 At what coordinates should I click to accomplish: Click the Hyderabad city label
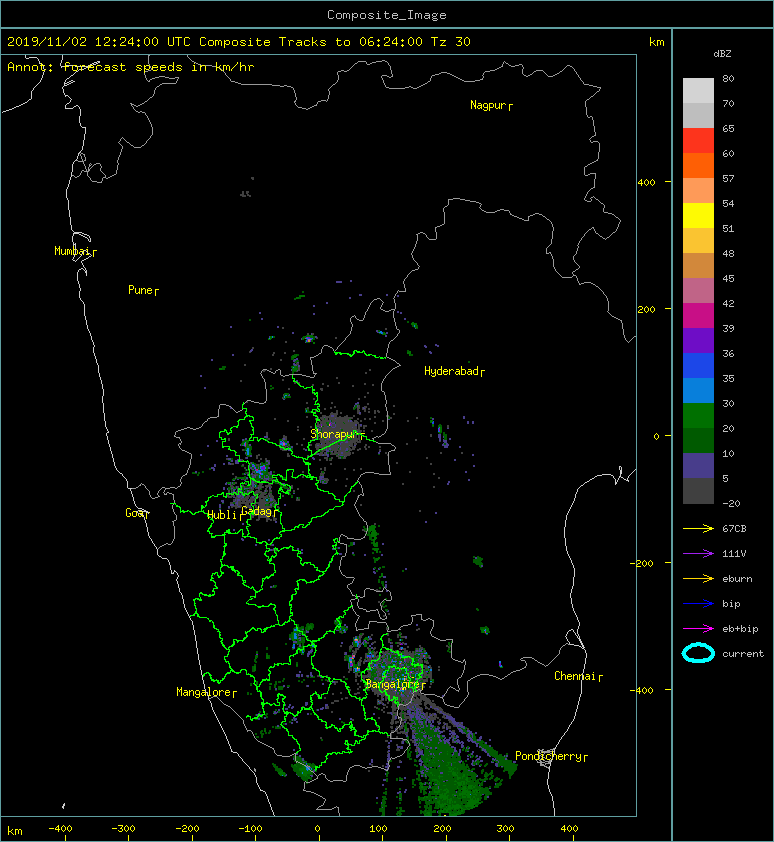tap(451, 371)
